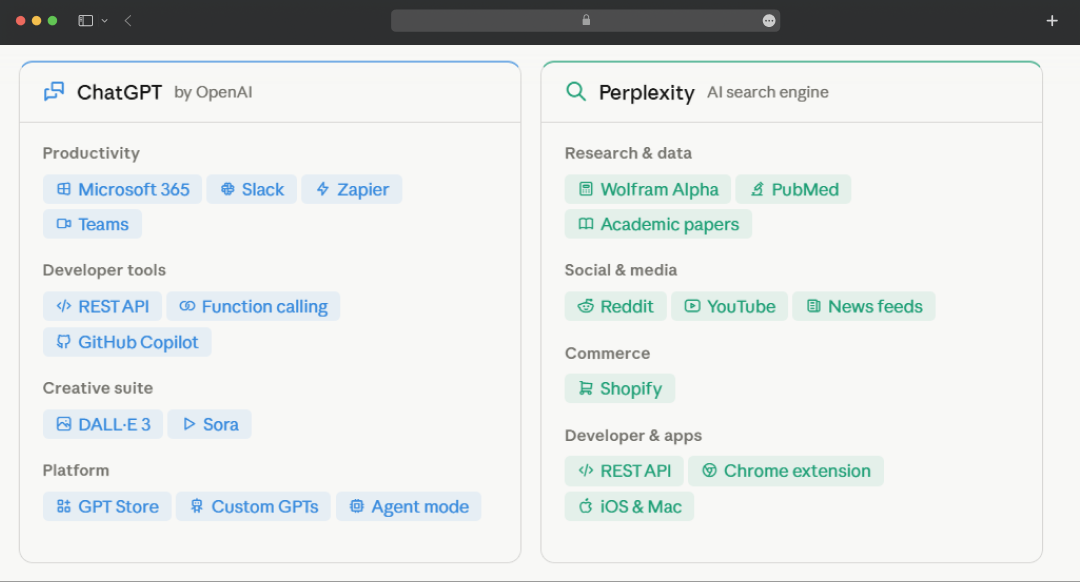Click the ChatGPT card title
Screen dimensions: 1080x582
pos(119,92)
